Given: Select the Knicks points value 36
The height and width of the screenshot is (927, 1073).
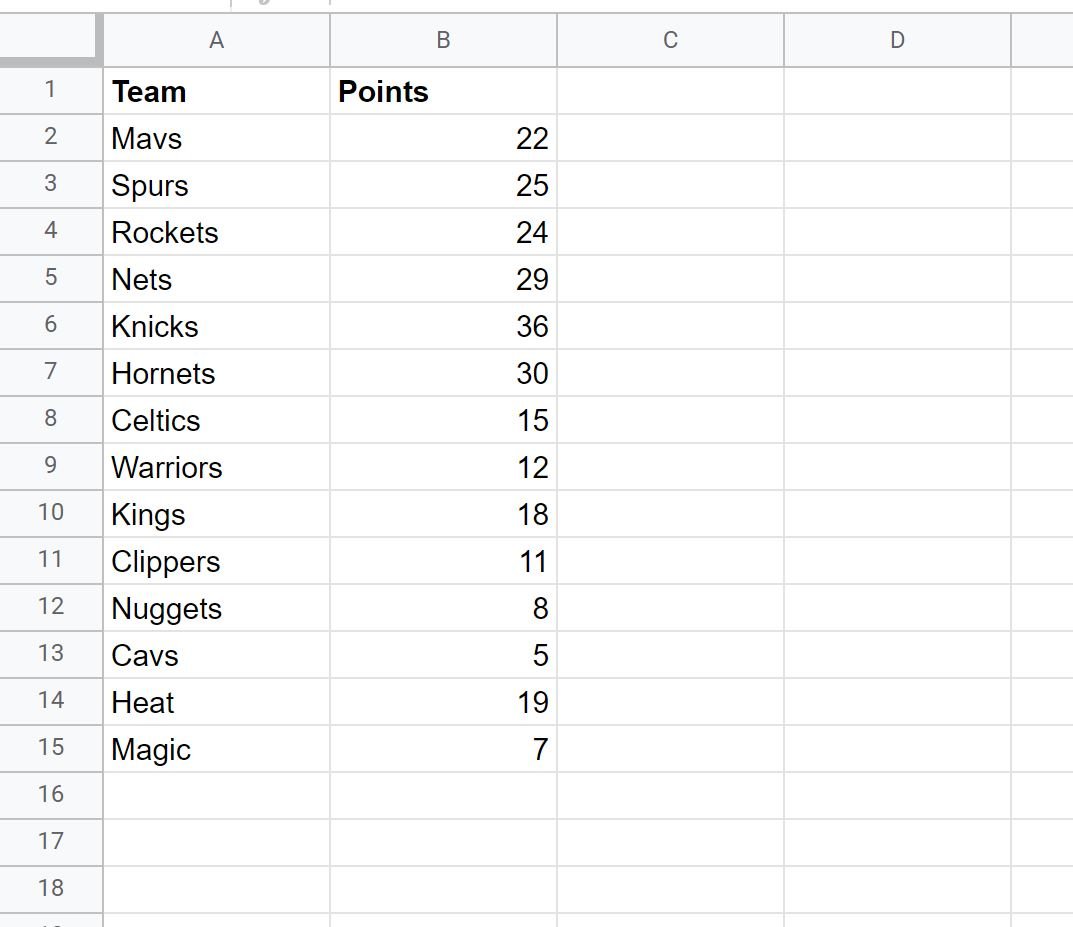Looking at the screenshot, I should (443, 326).
